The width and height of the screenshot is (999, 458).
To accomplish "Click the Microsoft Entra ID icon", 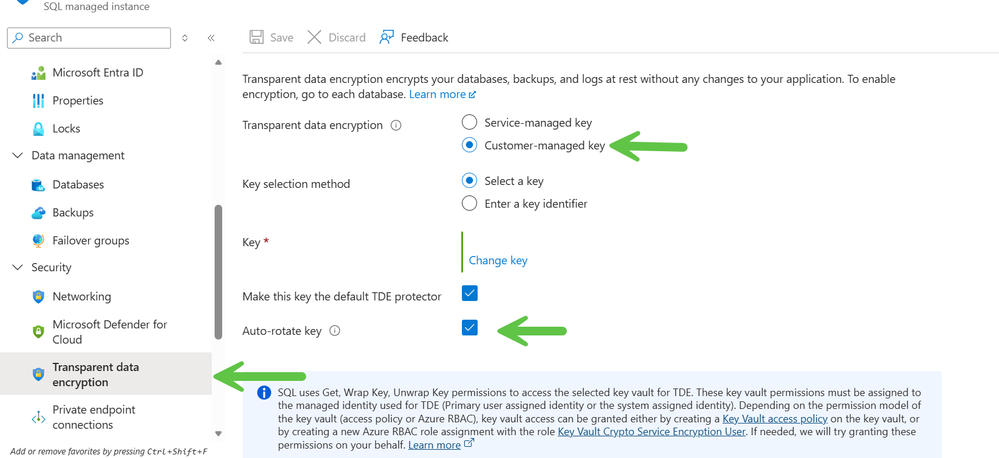I will pyautogui.click(x=38, y=73).
